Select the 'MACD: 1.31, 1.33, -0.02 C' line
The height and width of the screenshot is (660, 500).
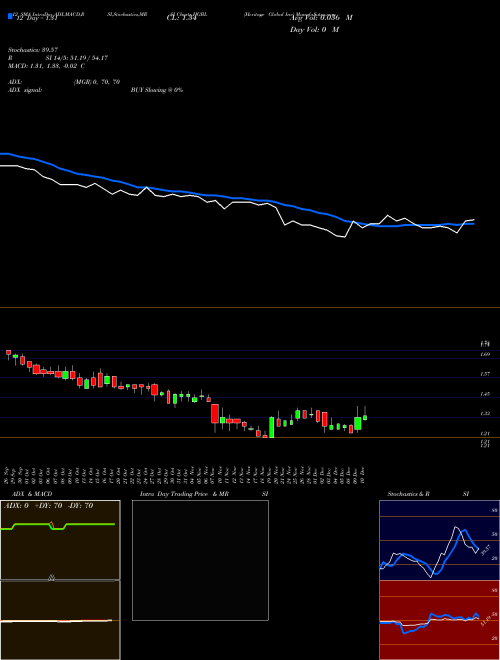coord(46,66)
